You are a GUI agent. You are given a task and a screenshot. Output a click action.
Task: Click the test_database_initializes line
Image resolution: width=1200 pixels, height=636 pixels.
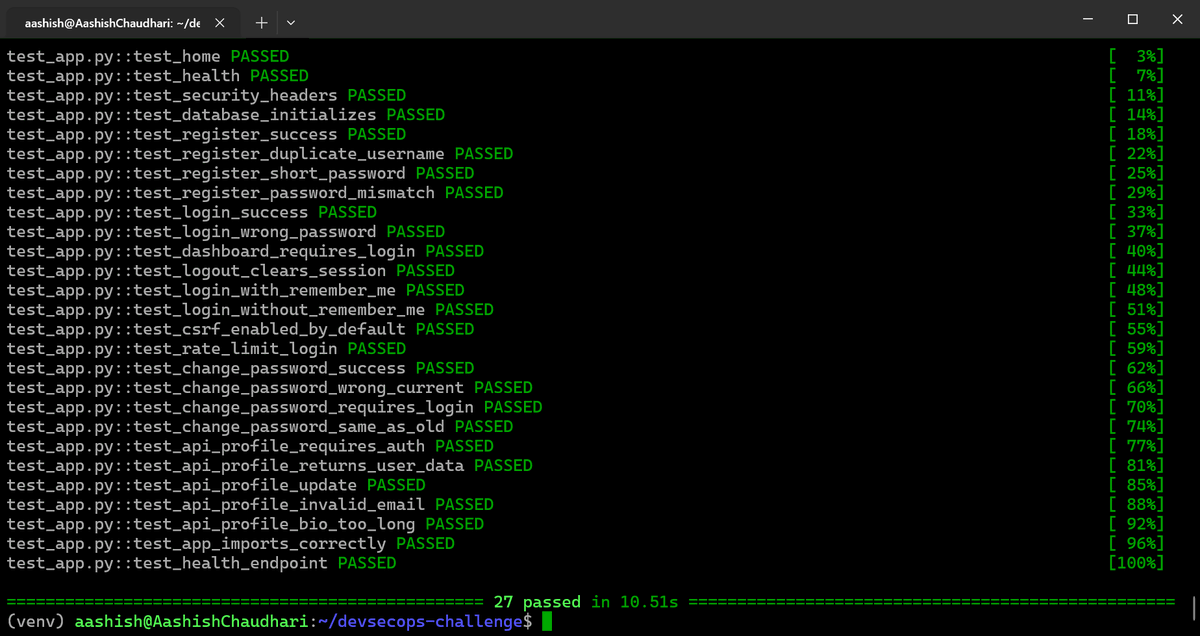(x=226, y=115)
